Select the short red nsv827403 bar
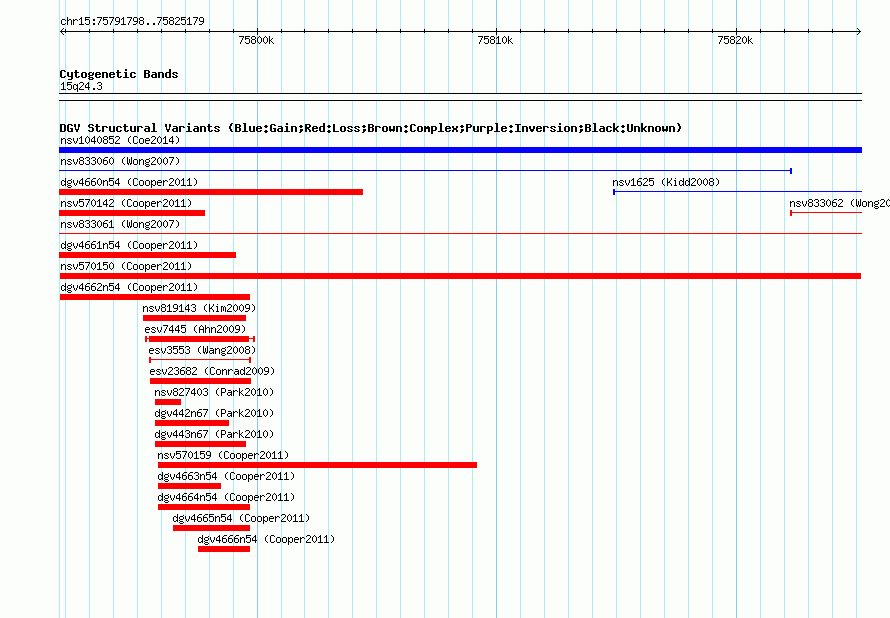This screenshot has width=890, height=618. 167,402
